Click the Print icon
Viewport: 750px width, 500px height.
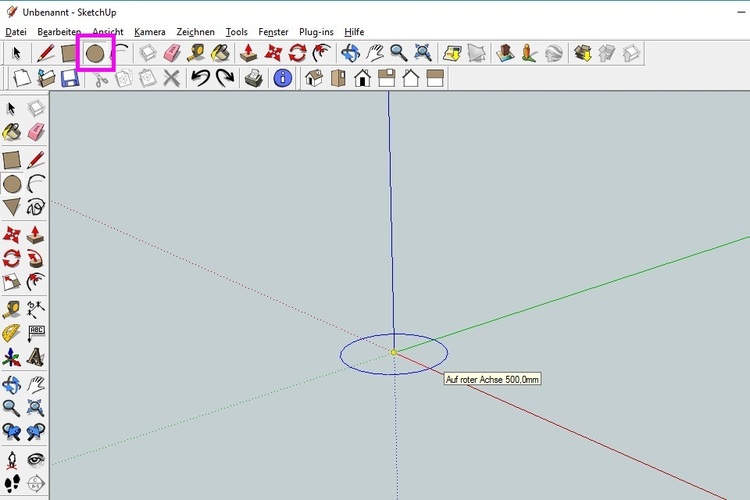(x=254, y=78)
